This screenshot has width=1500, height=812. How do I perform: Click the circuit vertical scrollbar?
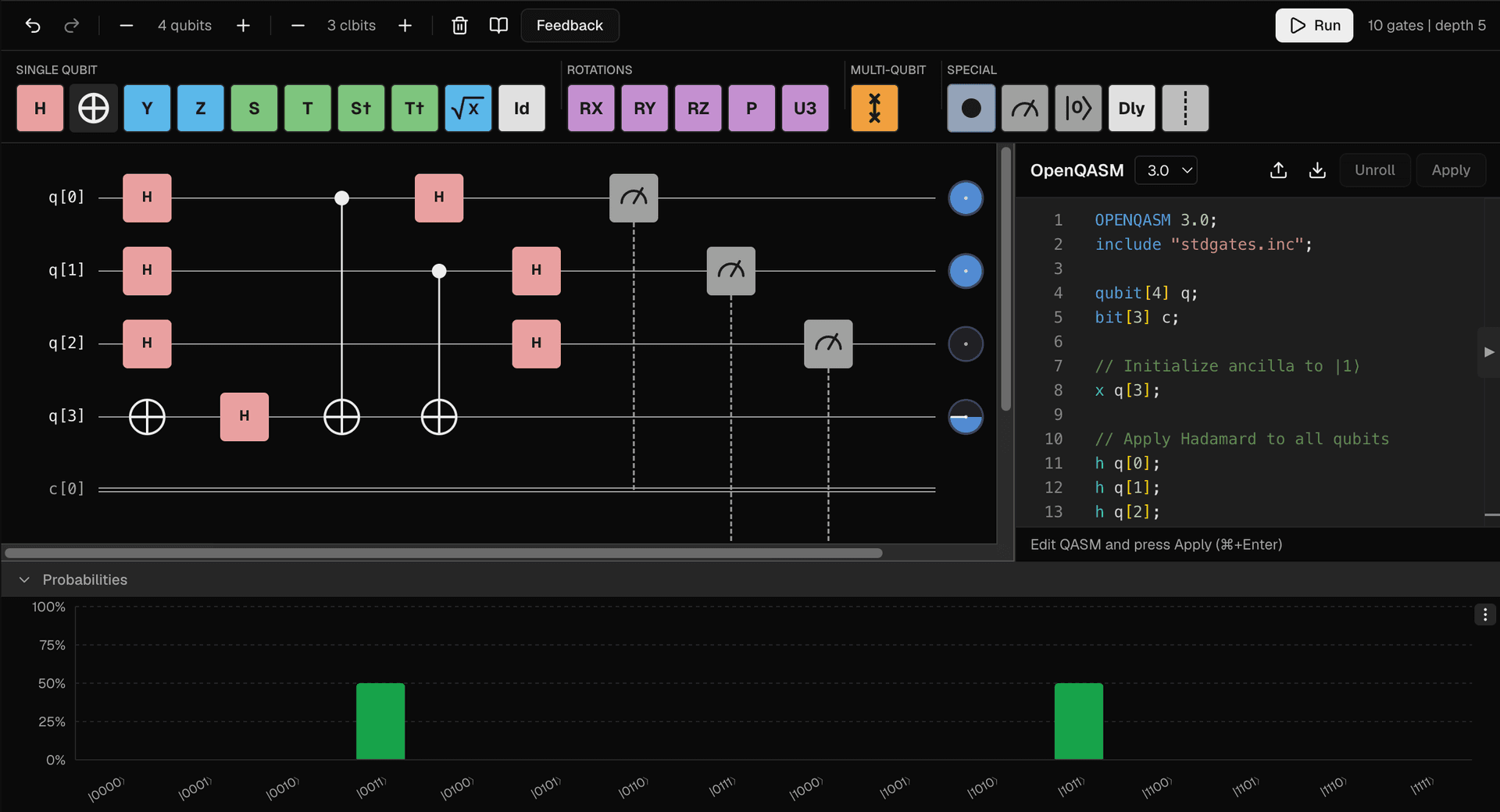1006,279
